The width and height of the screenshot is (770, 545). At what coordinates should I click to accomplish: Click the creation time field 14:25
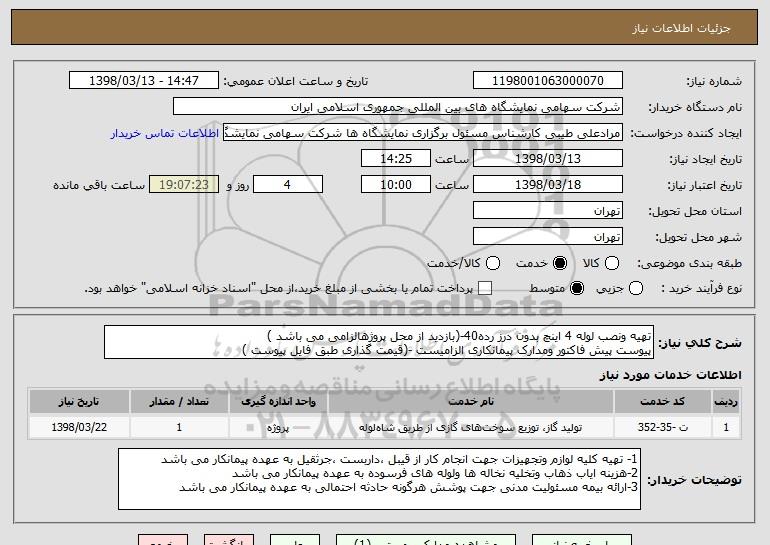pyautogui.click(x=396, y=159)
